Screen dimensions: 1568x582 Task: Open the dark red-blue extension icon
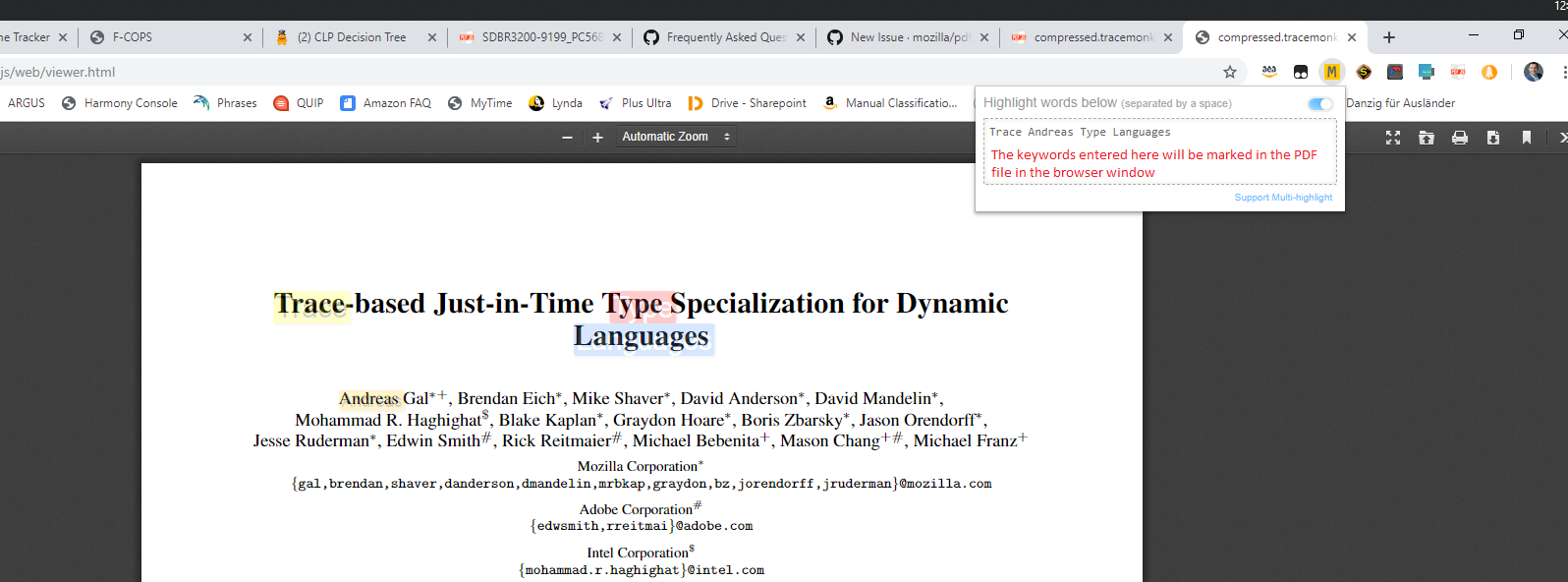point(1395,72)
